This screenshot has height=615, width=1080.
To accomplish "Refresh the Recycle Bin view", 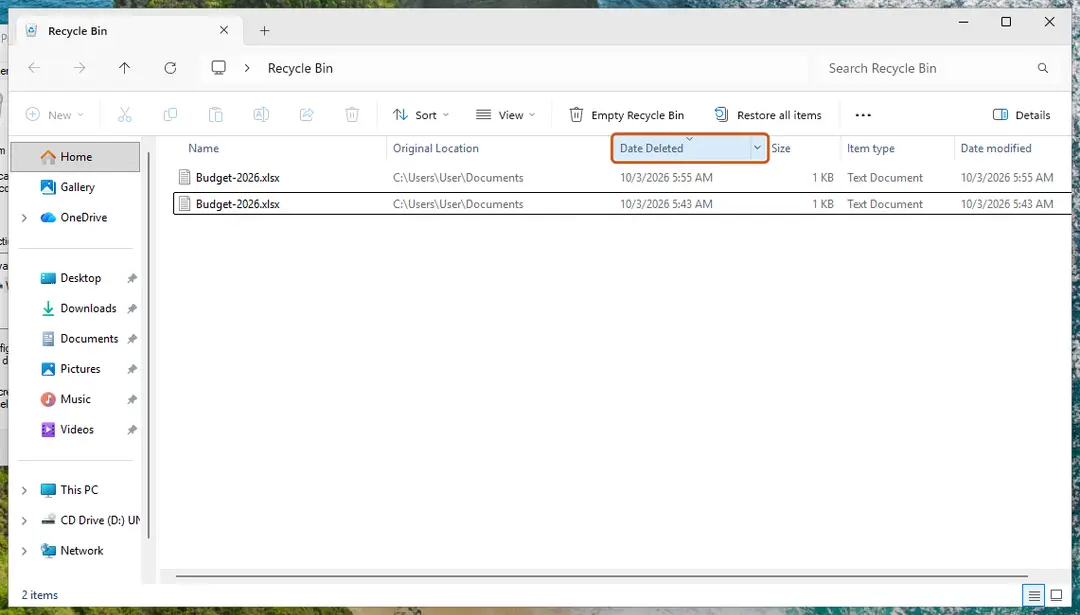I will (170, 67).
